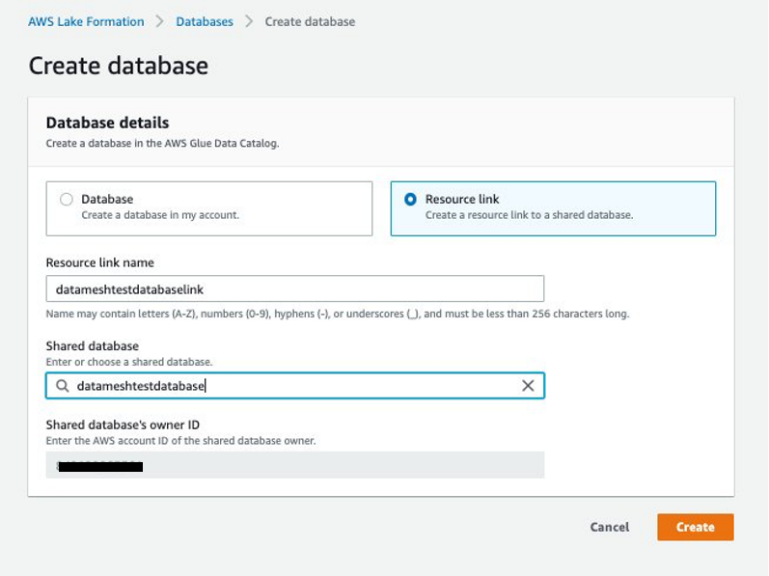Click the name rules hint about 256 characters
Image resolution: width=769 pixels, height=576 pixels.
coord(337,314)
